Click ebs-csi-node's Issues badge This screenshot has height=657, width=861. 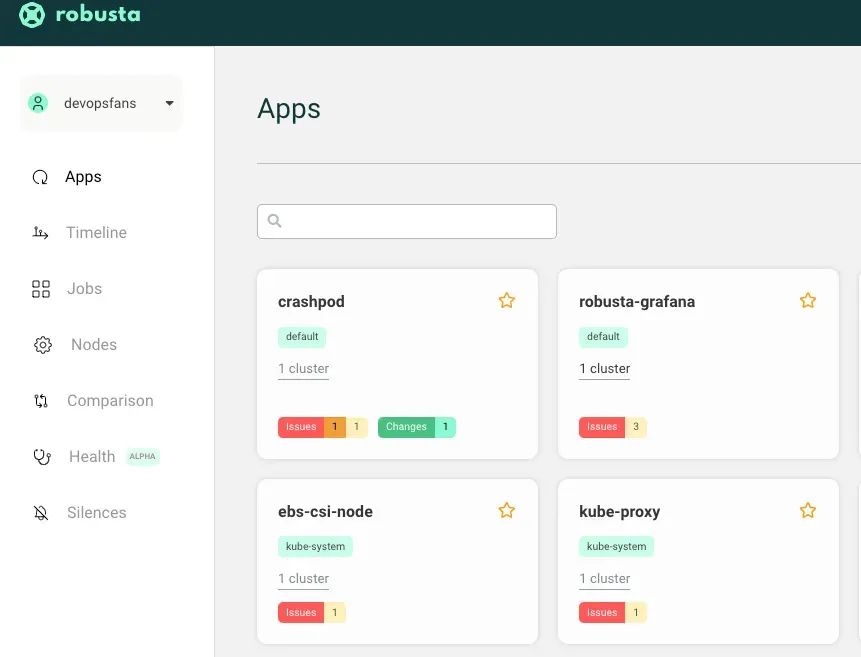[x=301, y=613]
